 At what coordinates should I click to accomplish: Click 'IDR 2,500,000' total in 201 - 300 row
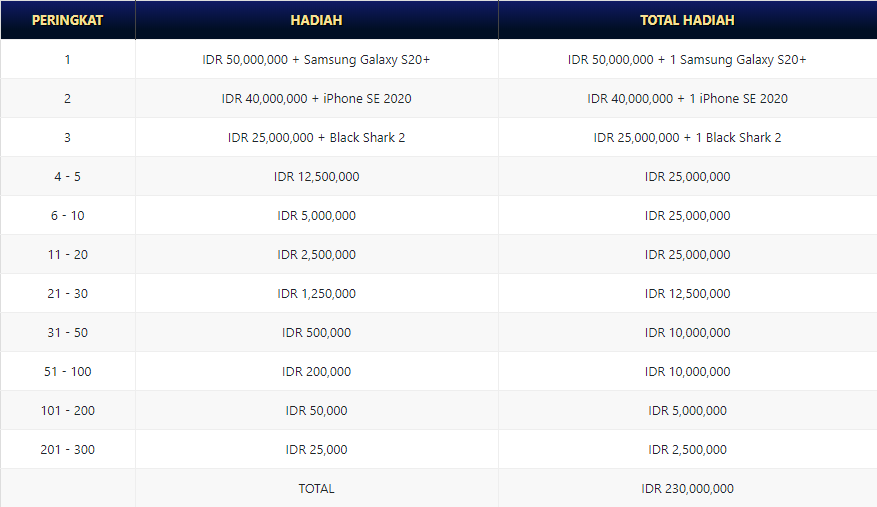click(687, 449)
